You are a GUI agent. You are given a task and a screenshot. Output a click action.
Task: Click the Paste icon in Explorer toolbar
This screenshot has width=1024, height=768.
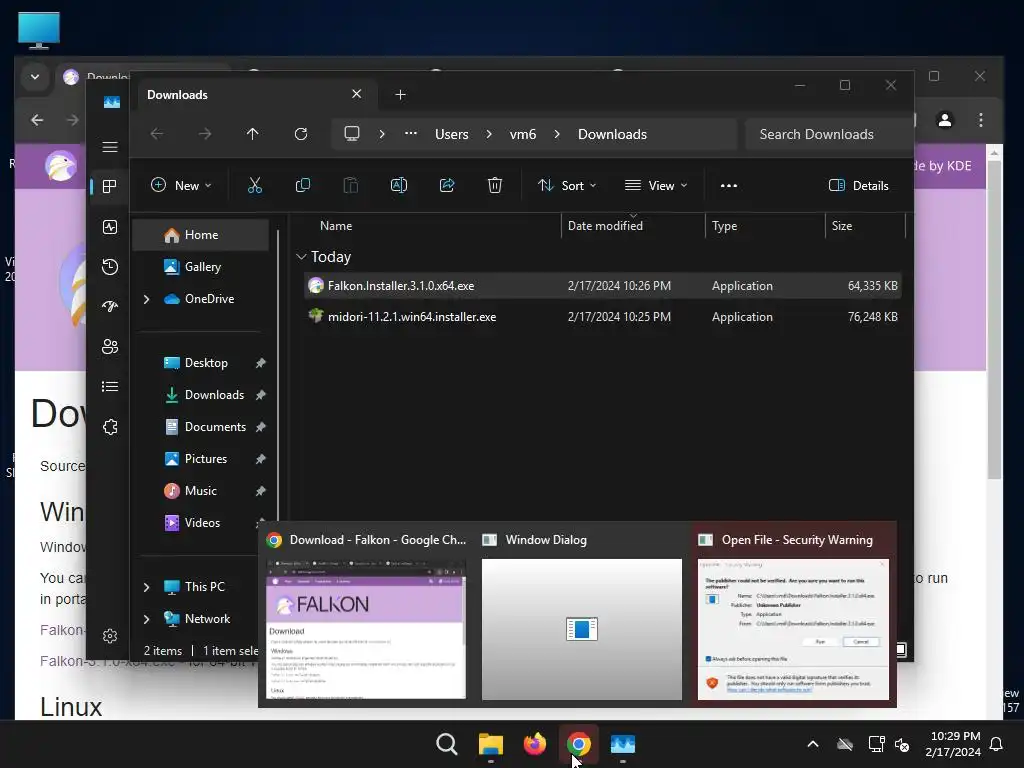tap(351, 185)
